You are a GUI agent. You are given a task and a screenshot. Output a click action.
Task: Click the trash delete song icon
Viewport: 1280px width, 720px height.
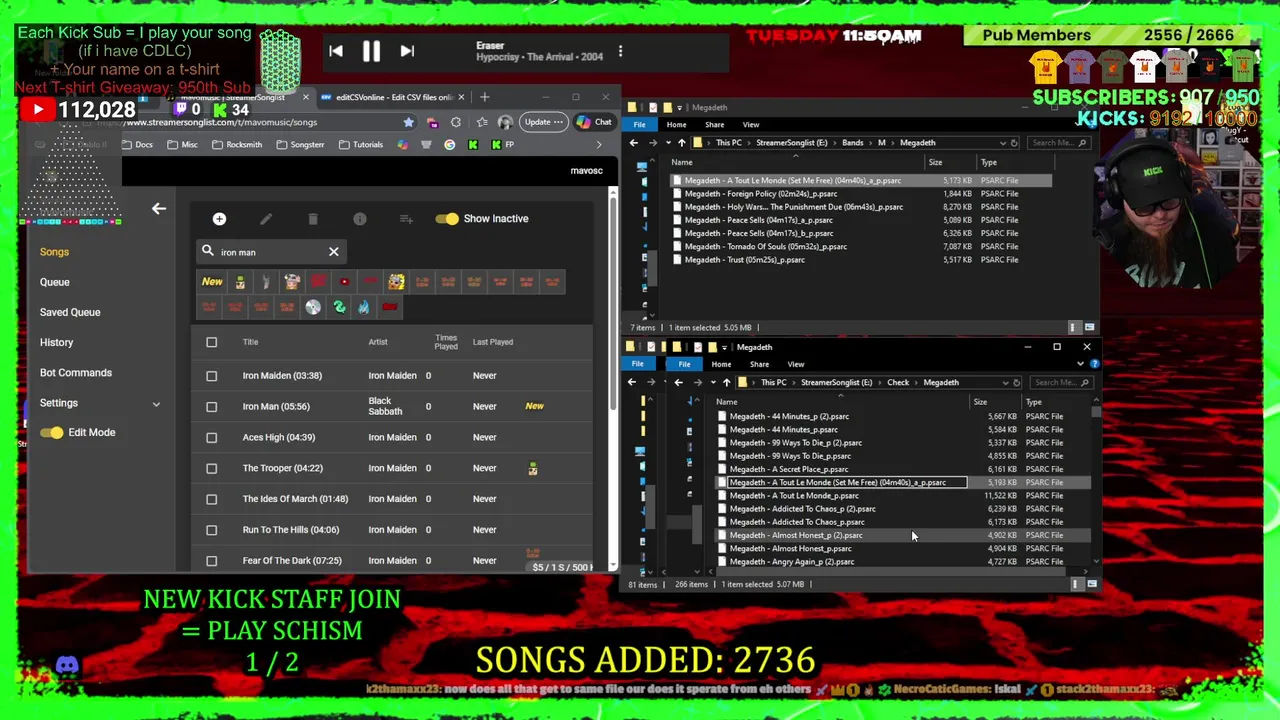coord(313,219)
